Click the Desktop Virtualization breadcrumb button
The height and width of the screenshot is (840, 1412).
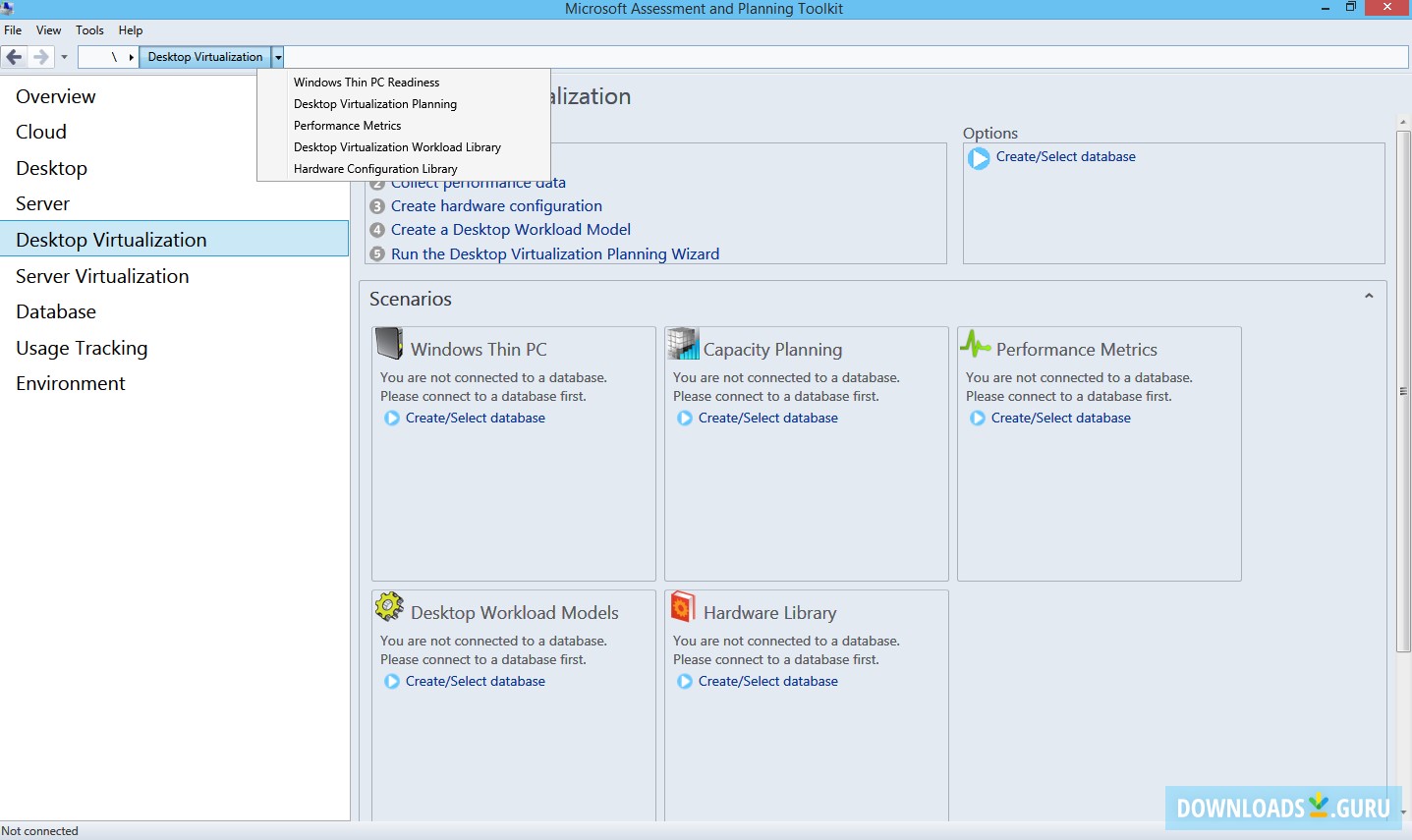tap(205, 57)
